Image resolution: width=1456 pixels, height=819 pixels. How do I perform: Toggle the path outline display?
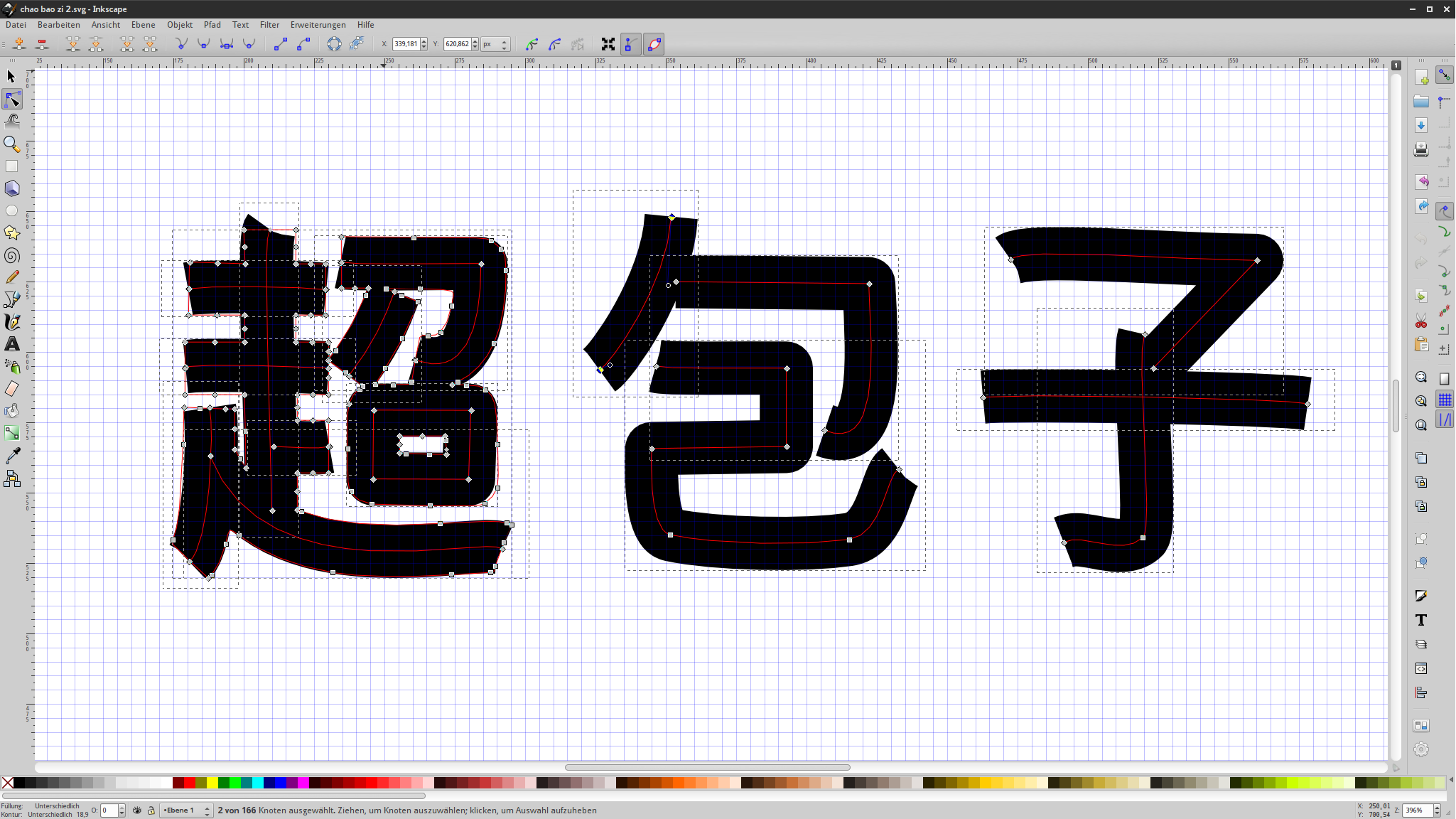(x=654, y=44)
